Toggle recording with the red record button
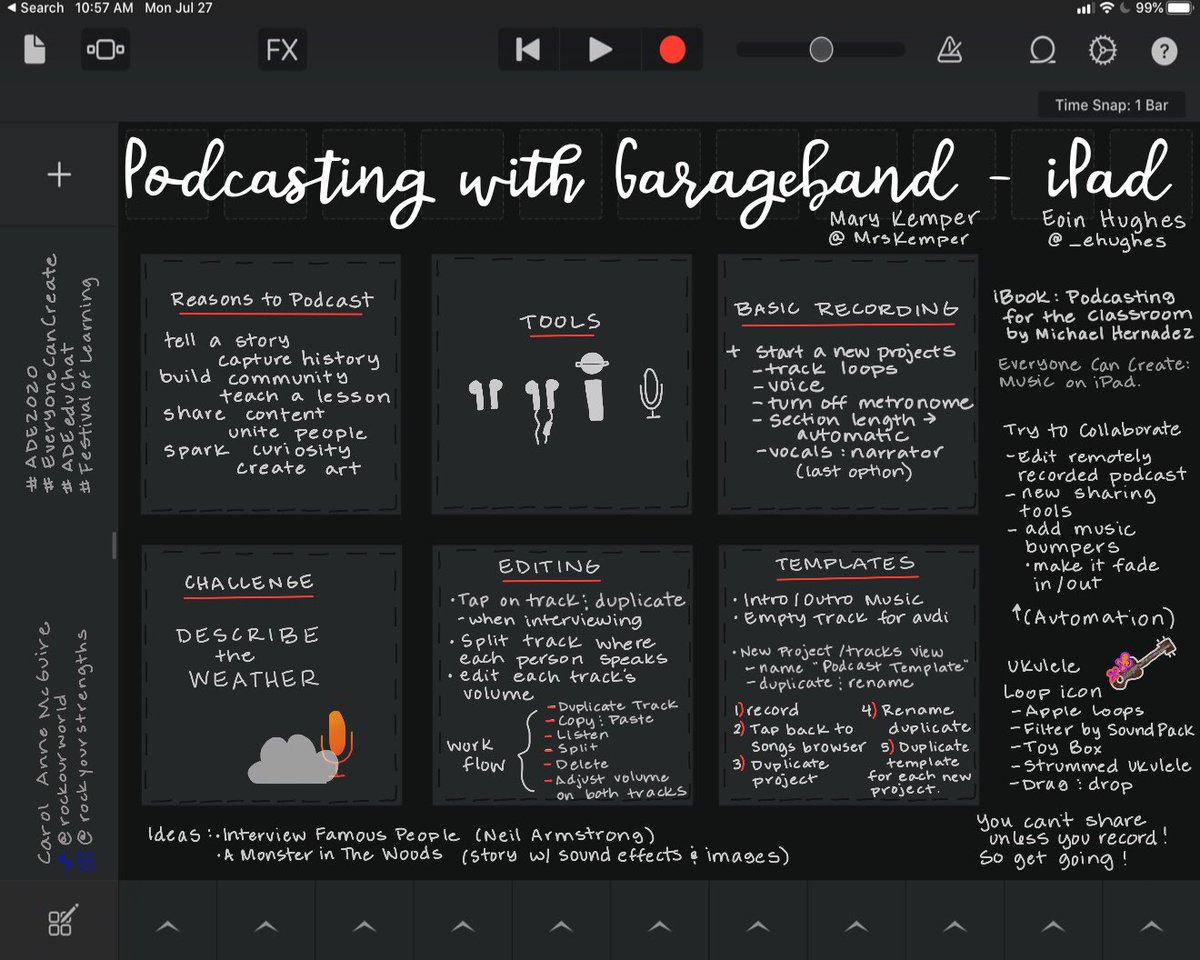The width and height of the screenshot is (1200, 960). pyautogui.click(x=671, y=49)
